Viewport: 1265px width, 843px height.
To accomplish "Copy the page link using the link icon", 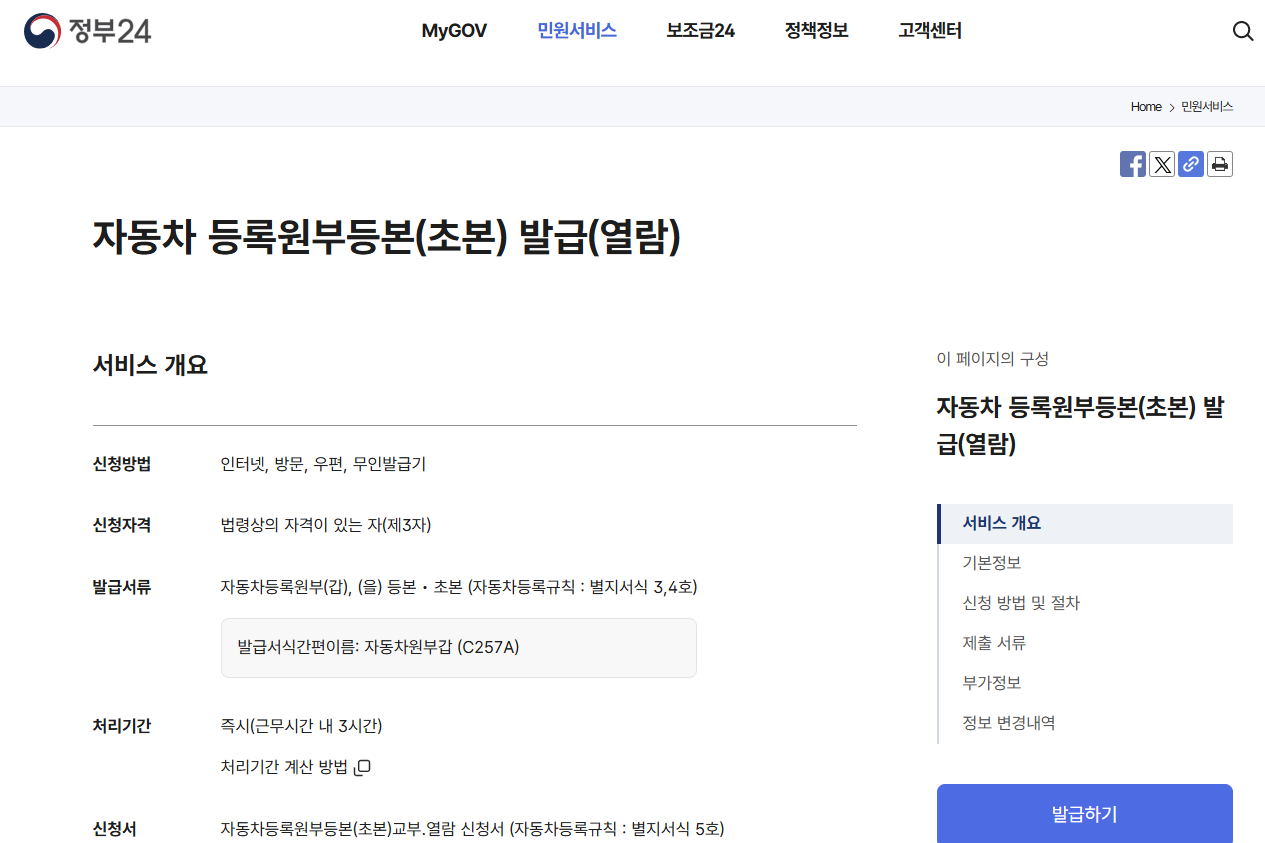I will (x=1190, y=164).
